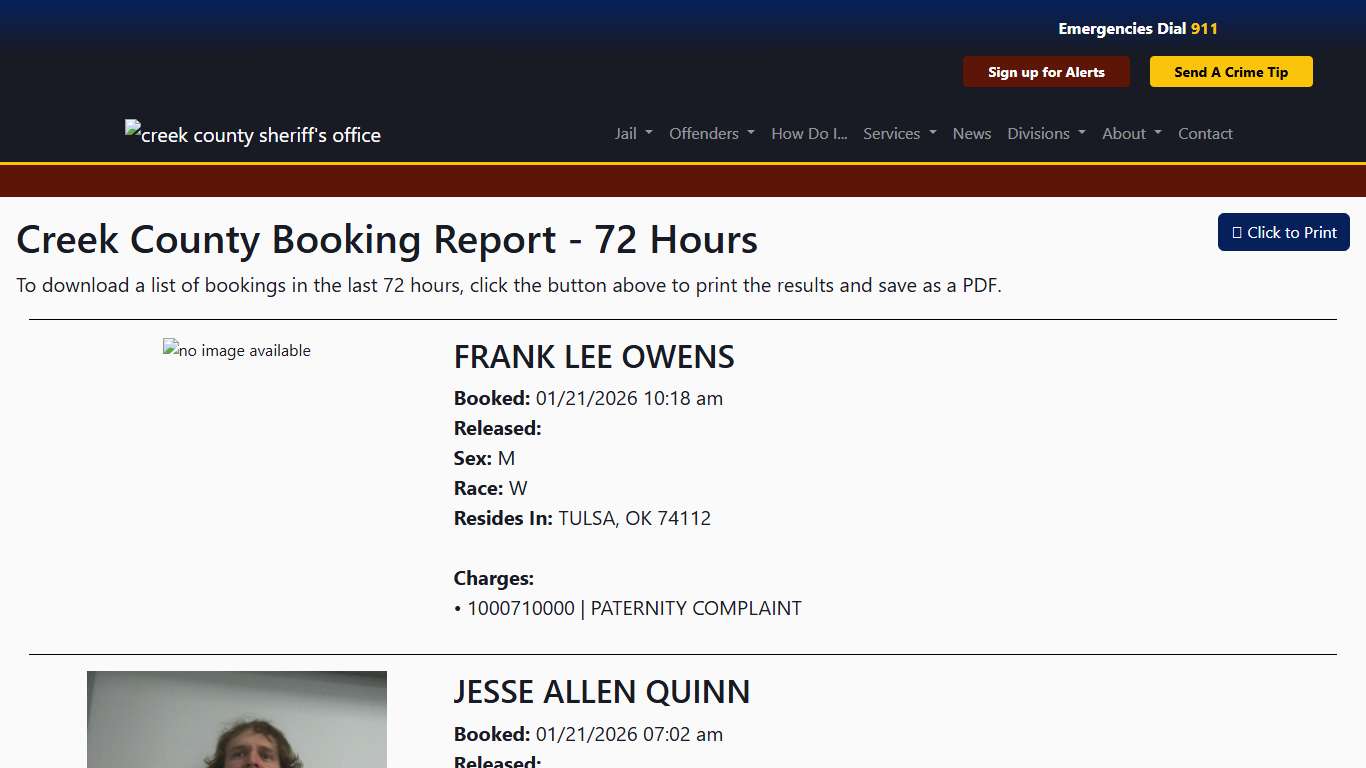Click the name FRANK LEE OWENS
This screenshot has width=1366, height=768.
[x=593, y=357]
